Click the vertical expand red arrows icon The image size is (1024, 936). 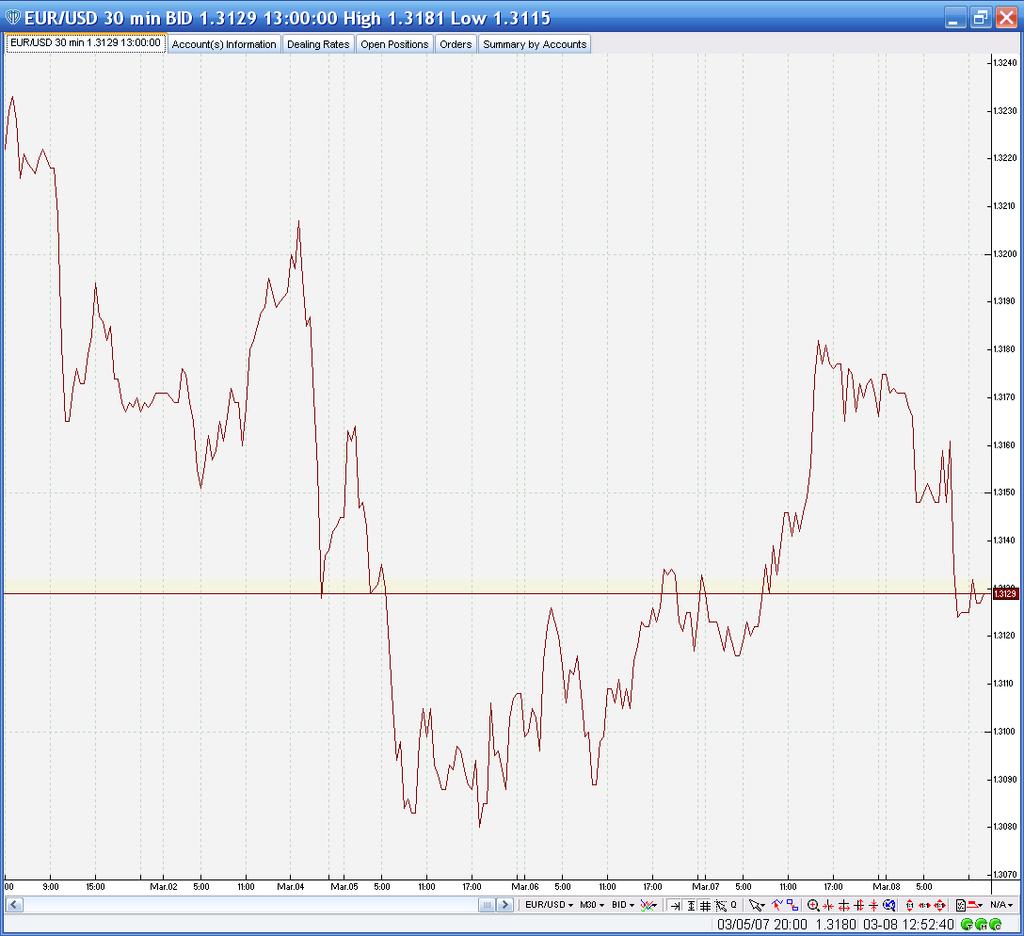859,905
